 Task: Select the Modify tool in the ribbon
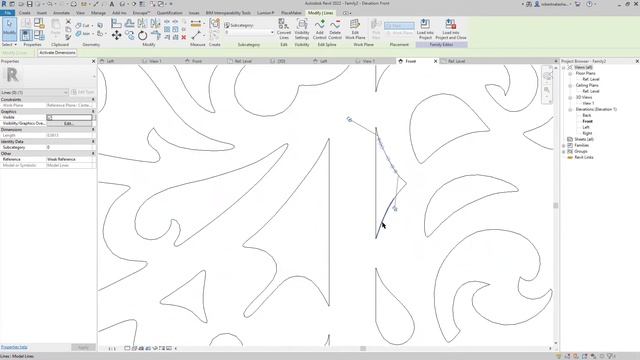click(x=9, y=29)
